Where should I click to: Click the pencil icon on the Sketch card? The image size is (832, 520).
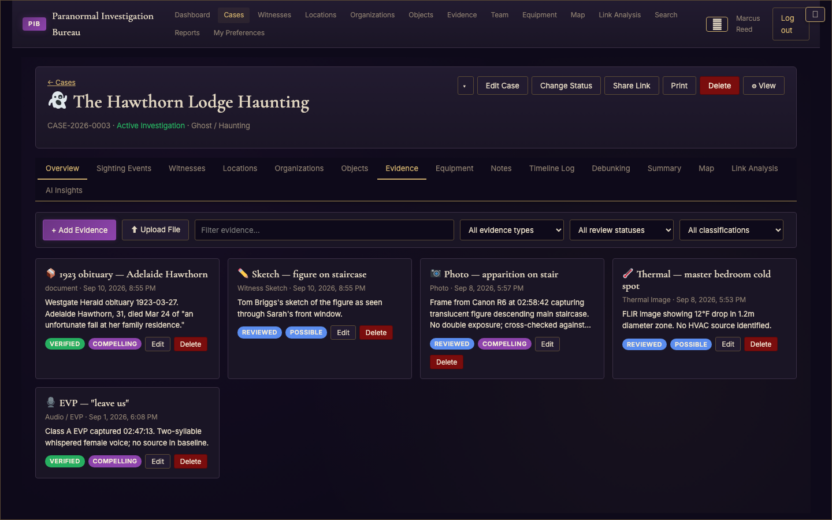[x=242, y=273]
